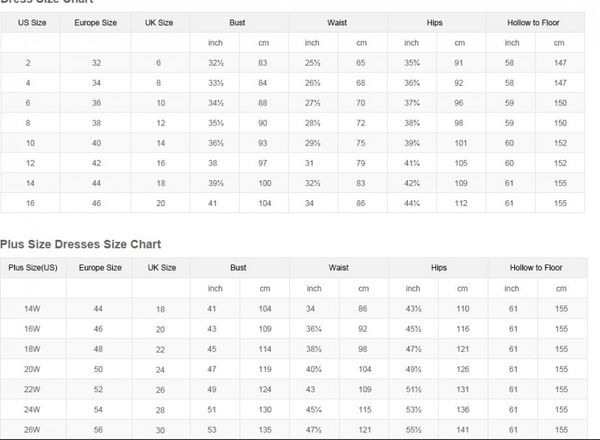This screenshot has width=600, height=440.
Task: Click the 16W plus size cell
Action: [x=33, y=329]
